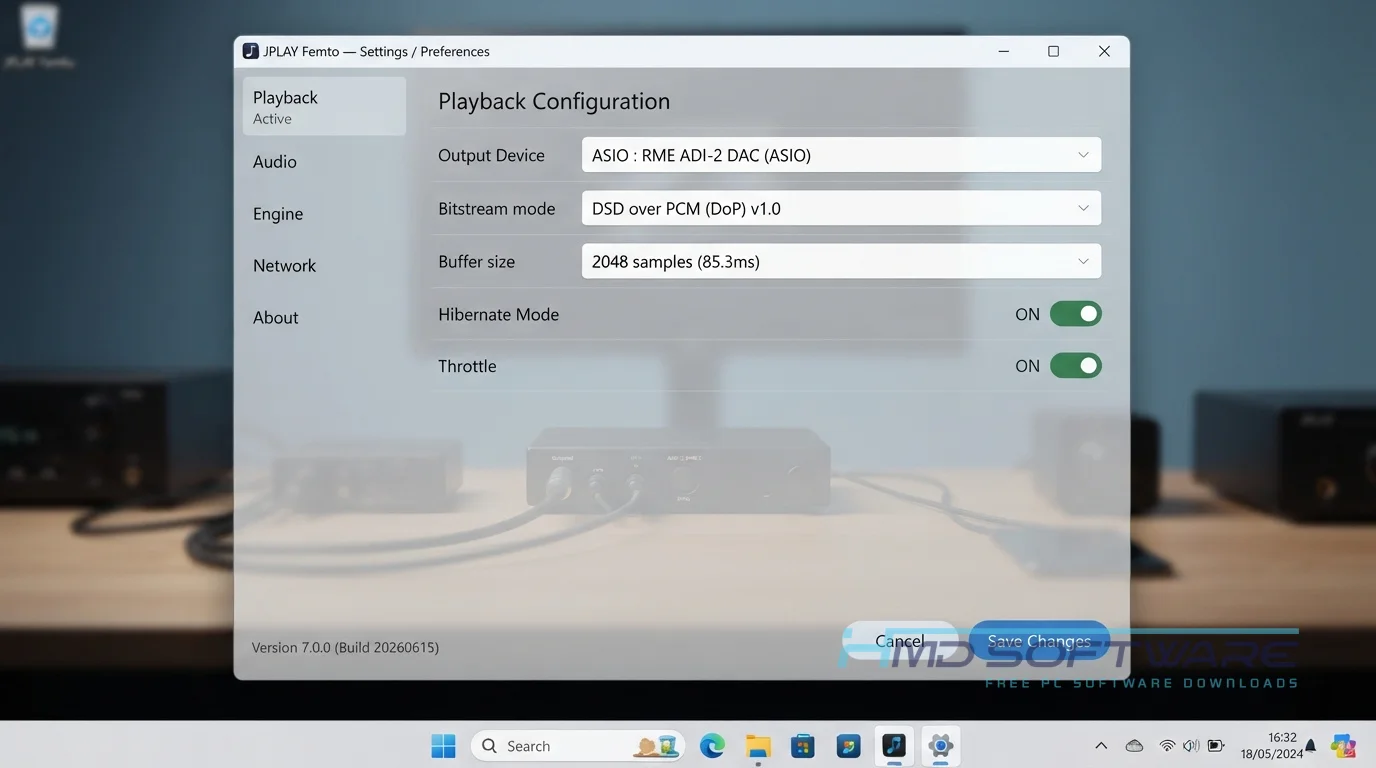The image size is (1376, 768).
Task: Click the taskbar Search box
Action: coord(577,746)
